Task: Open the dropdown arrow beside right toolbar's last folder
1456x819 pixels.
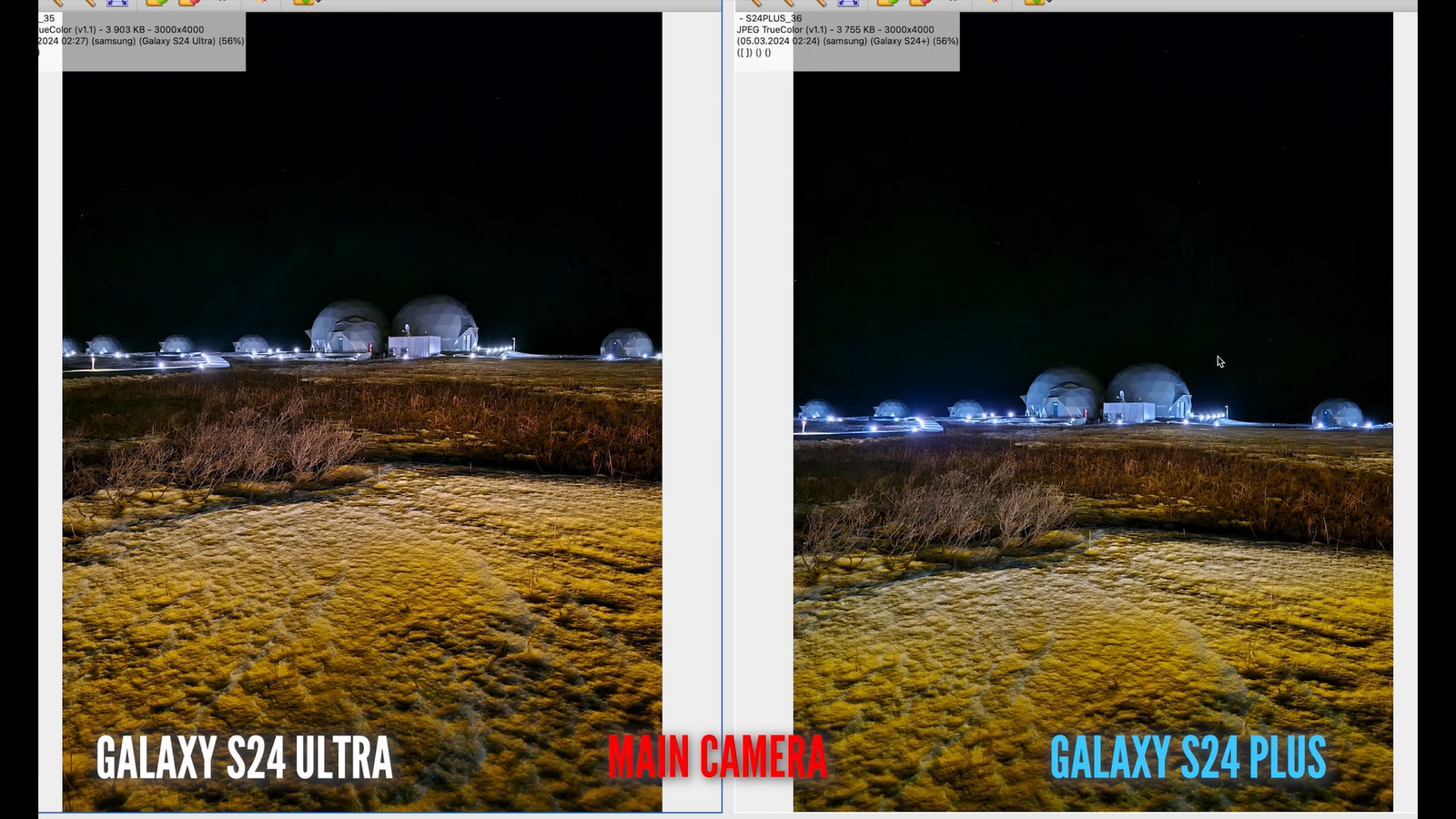Action: 1049,3
